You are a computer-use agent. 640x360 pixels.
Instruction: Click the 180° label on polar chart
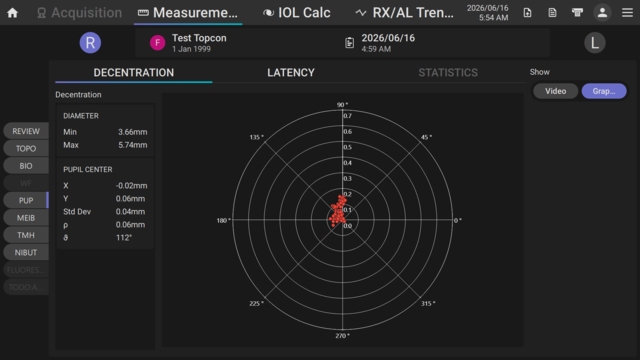click(x=223, y=220)
